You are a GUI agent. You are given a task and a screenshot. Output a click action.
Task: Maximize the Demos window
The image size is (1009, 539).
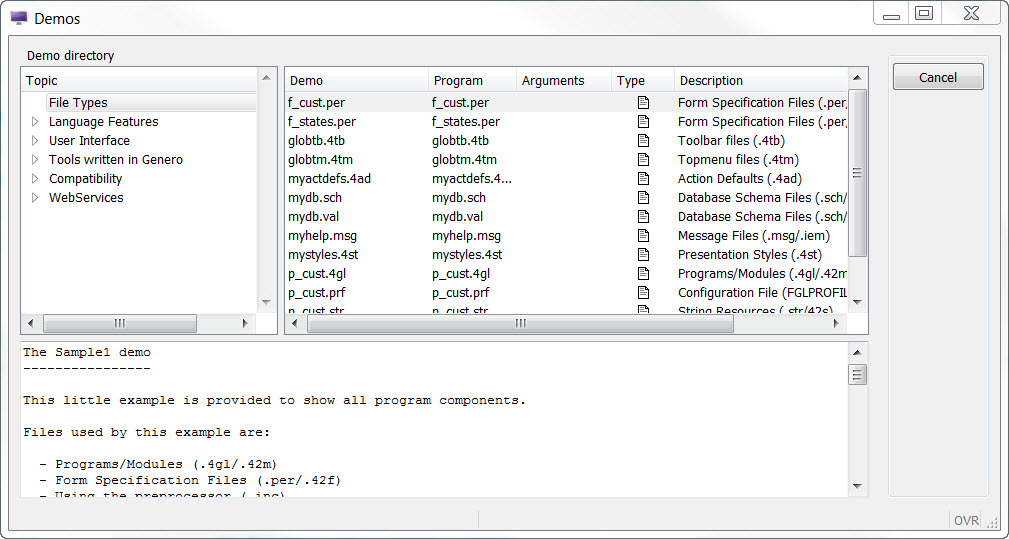924,13
